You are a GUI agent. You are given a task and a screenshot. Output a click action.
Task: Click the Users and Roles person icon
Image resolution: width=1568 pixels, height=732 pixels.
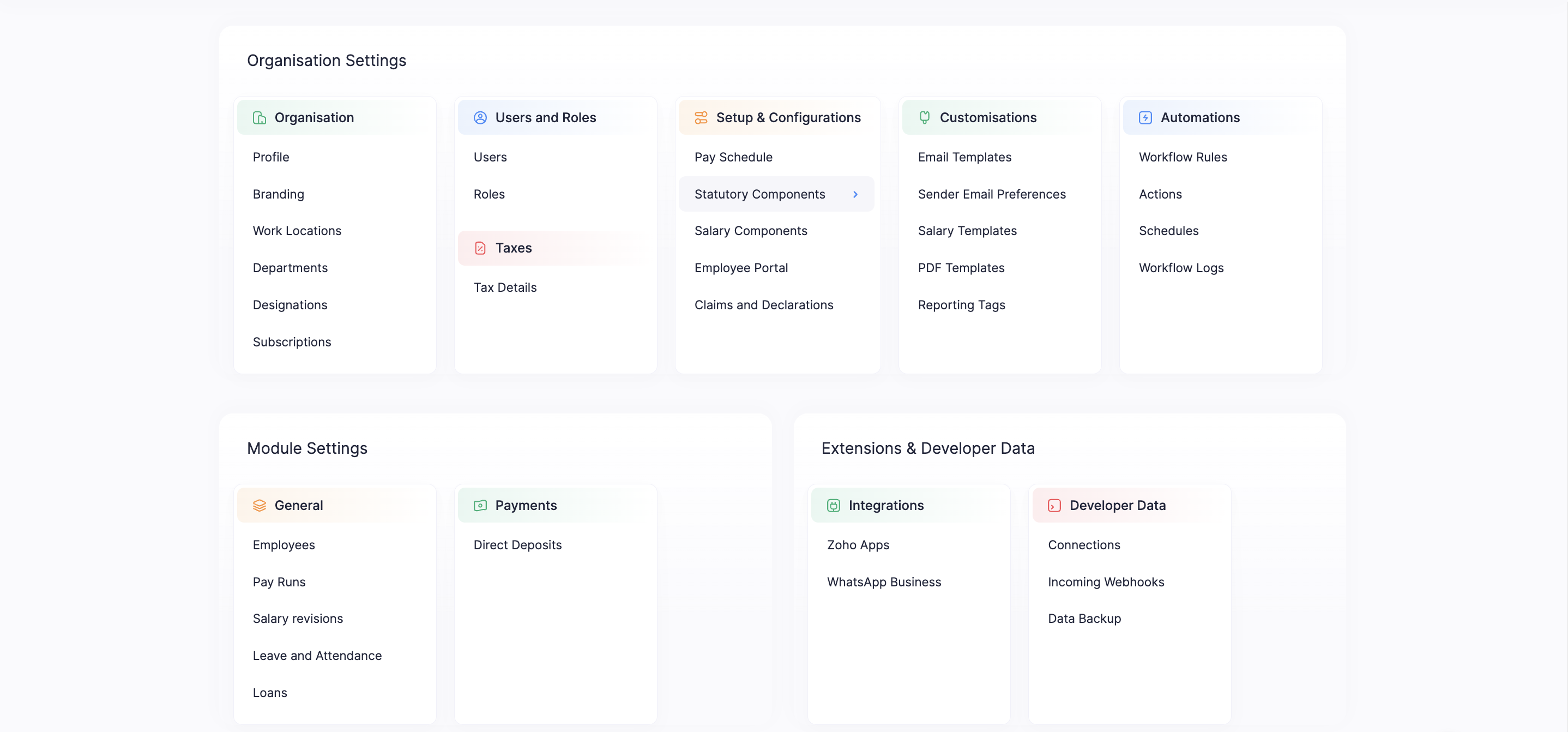480,117
